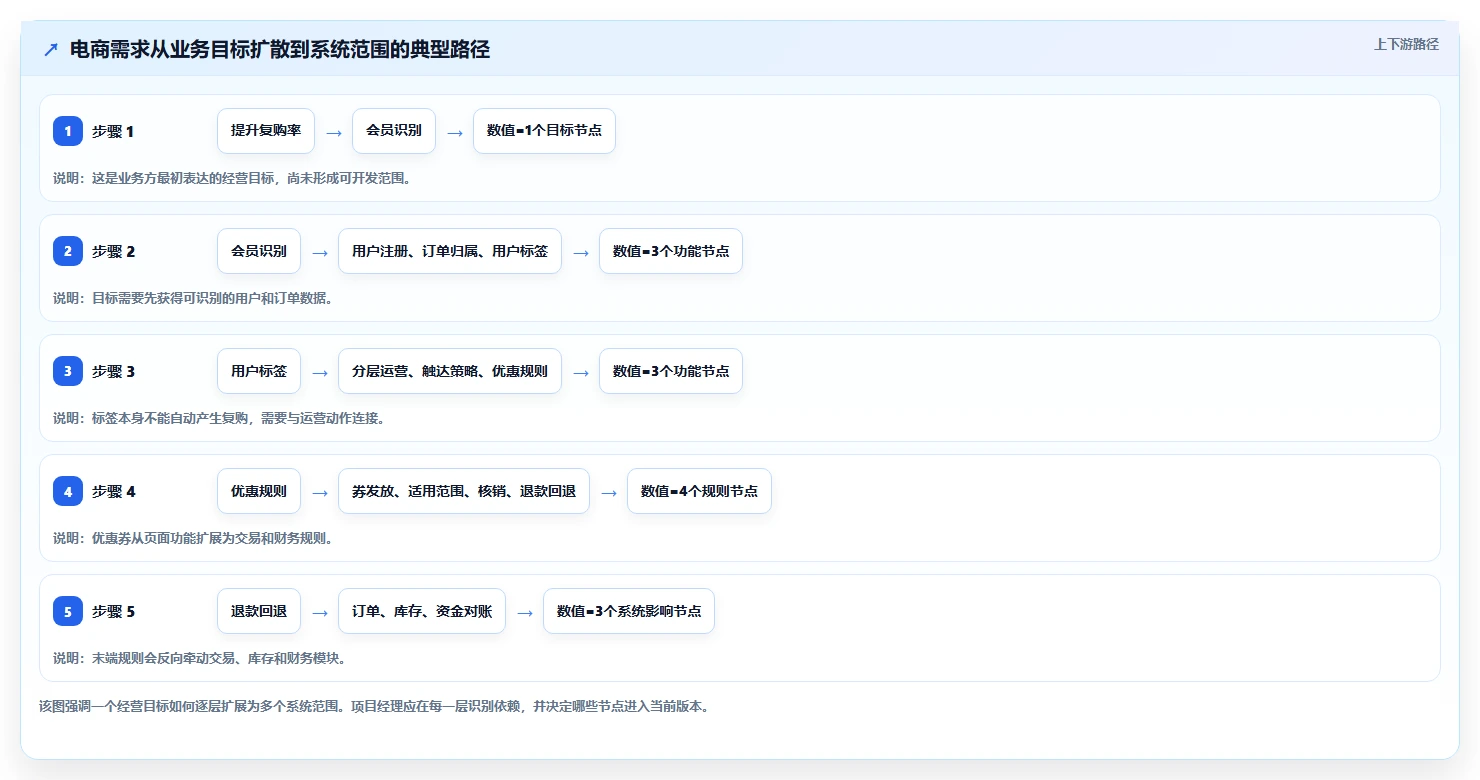Click the note 这是业务方最初表达的经营目标
1480x780 pixels.
tap(232, 178)
